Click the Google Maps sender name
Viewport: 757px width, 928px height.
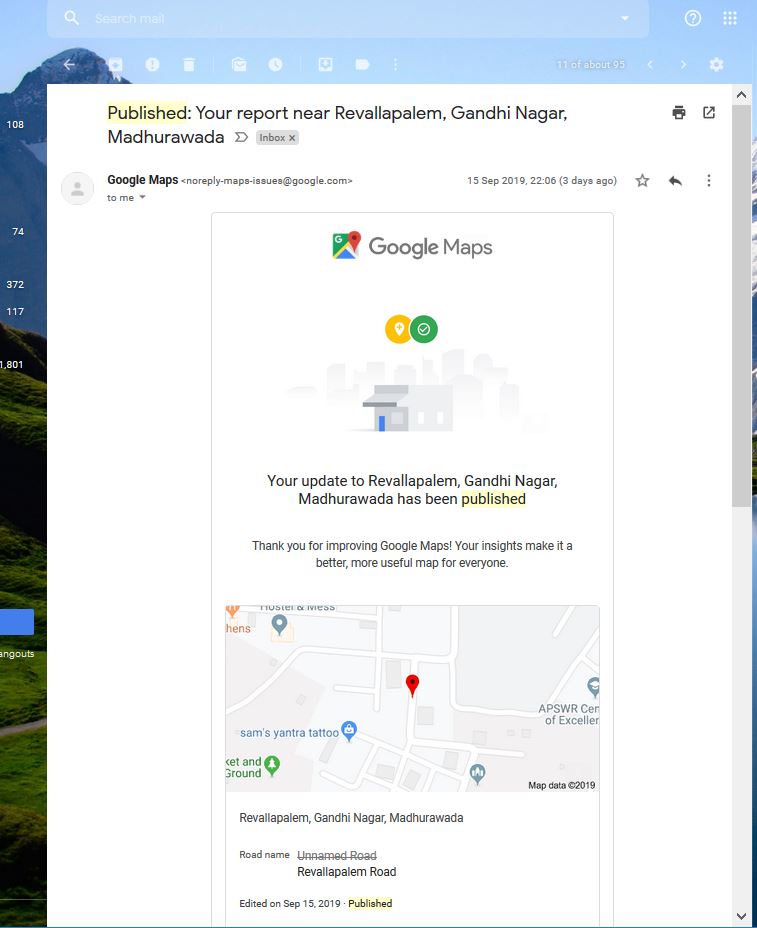click(x=143, y=180)
